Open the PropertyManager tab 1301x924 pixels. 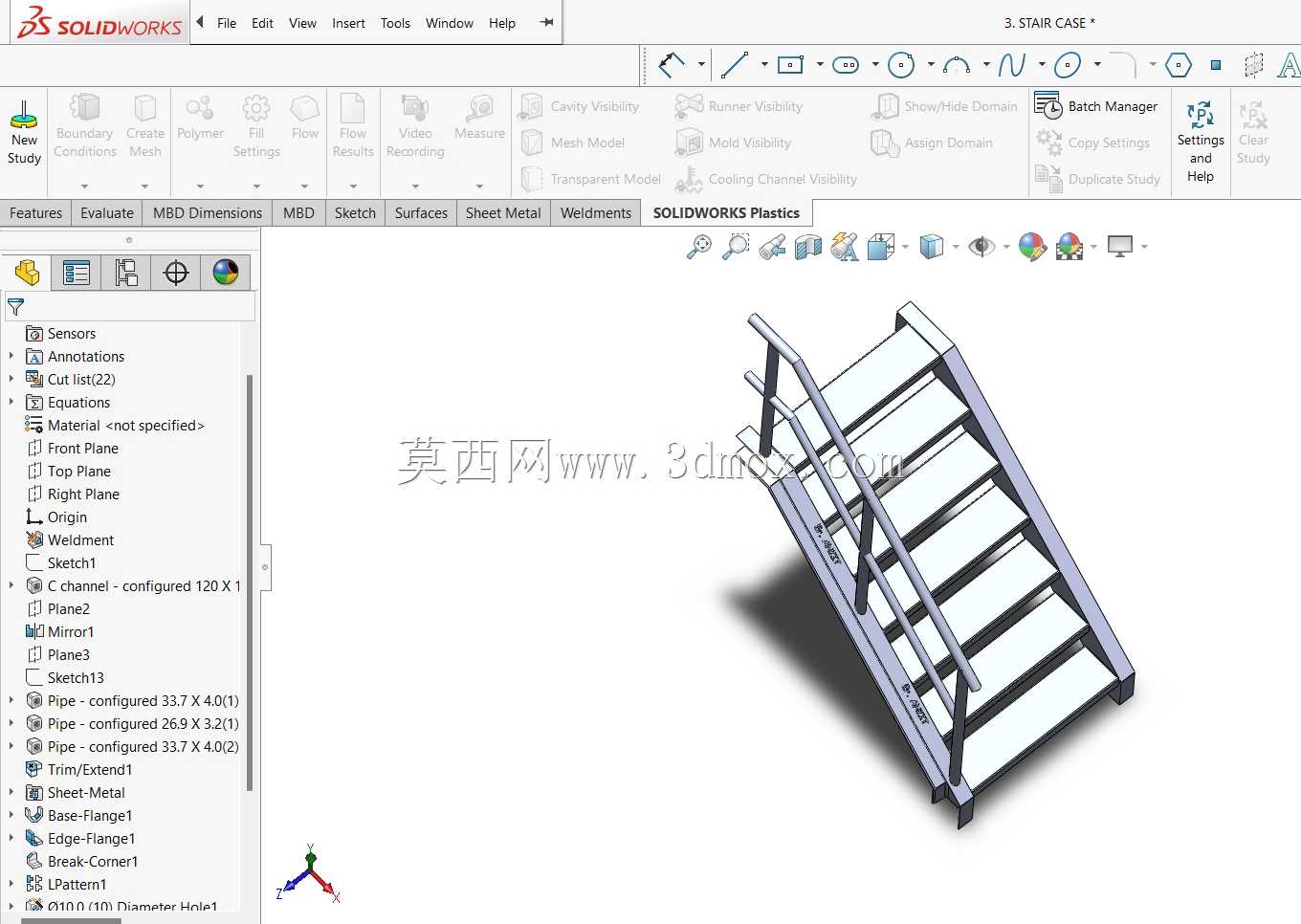(77, 273)
